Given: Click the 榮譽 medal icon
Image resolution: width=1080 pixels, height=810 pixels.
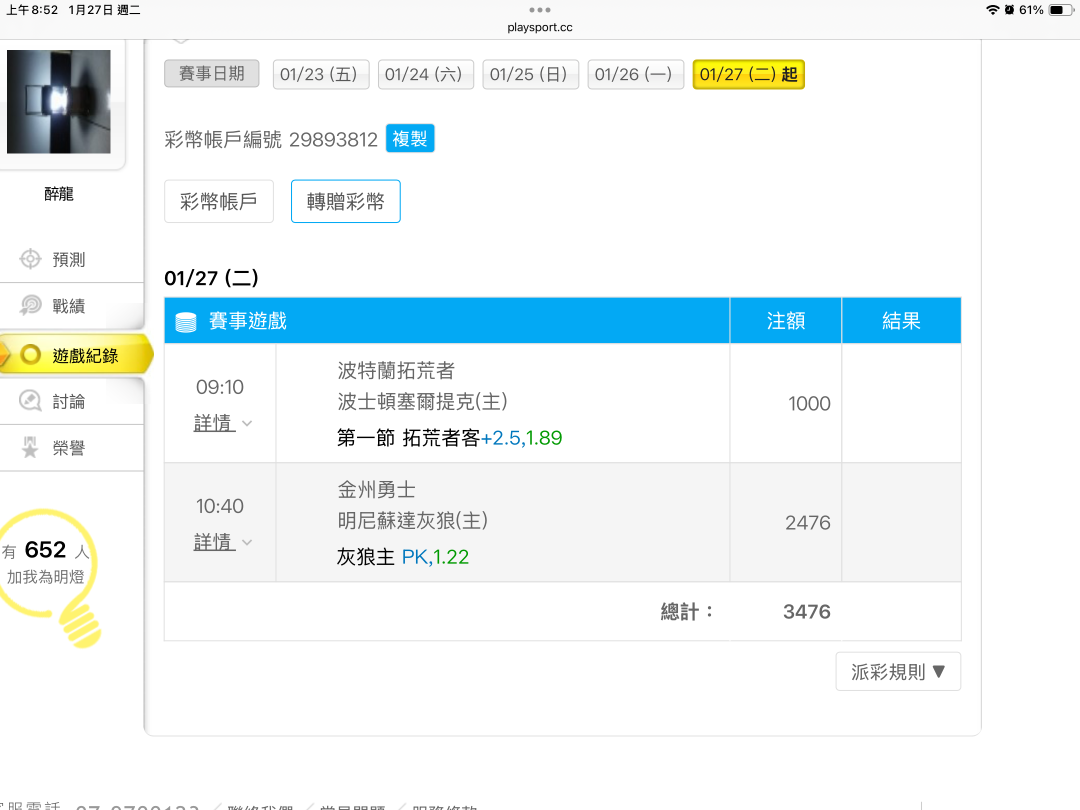Looking at the screenshot, I should (x=31, y=449).
